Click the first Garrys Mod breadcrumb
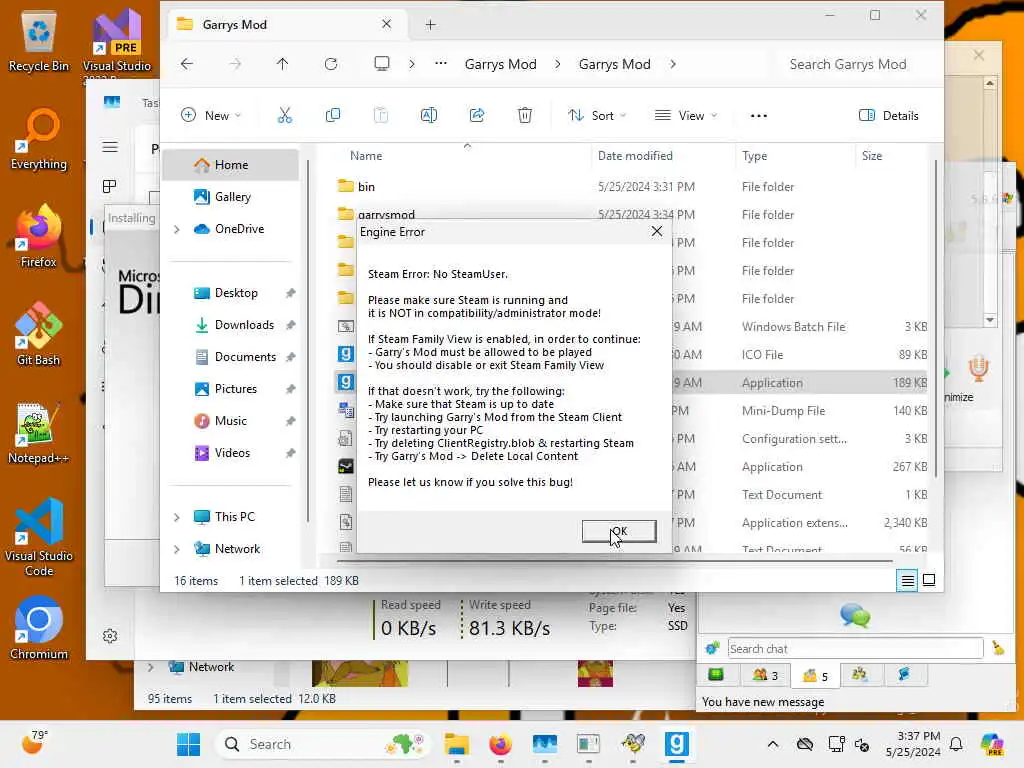1024x768 pixels. click(500, 64)
